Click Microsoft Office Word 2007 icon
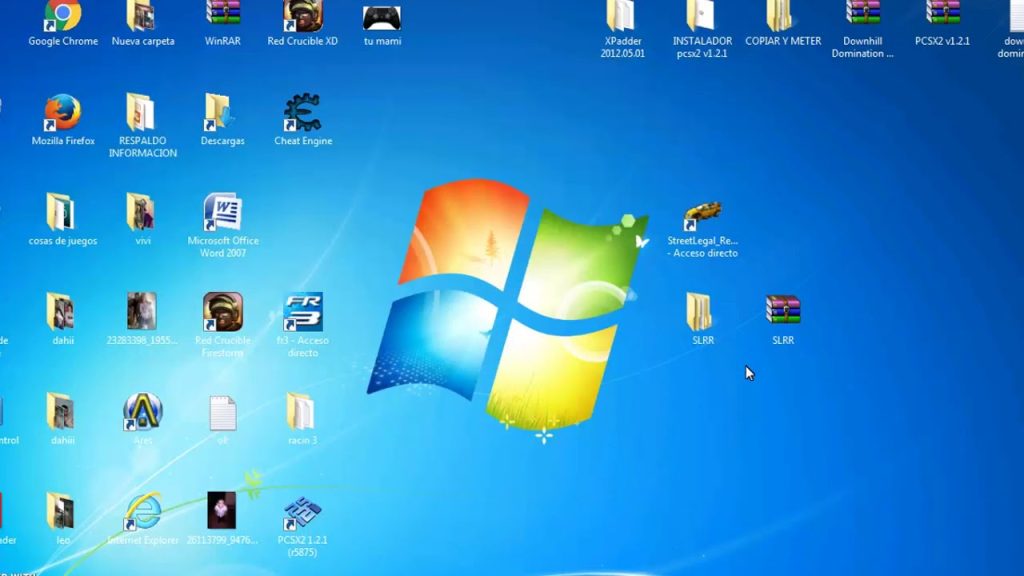 223,212
